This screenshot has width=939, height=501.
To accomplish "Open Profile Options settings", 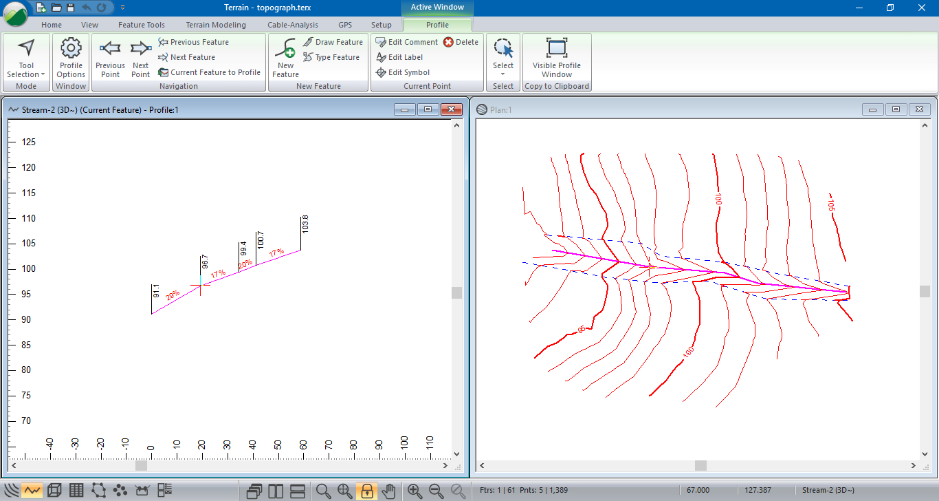I will [70, 57].
